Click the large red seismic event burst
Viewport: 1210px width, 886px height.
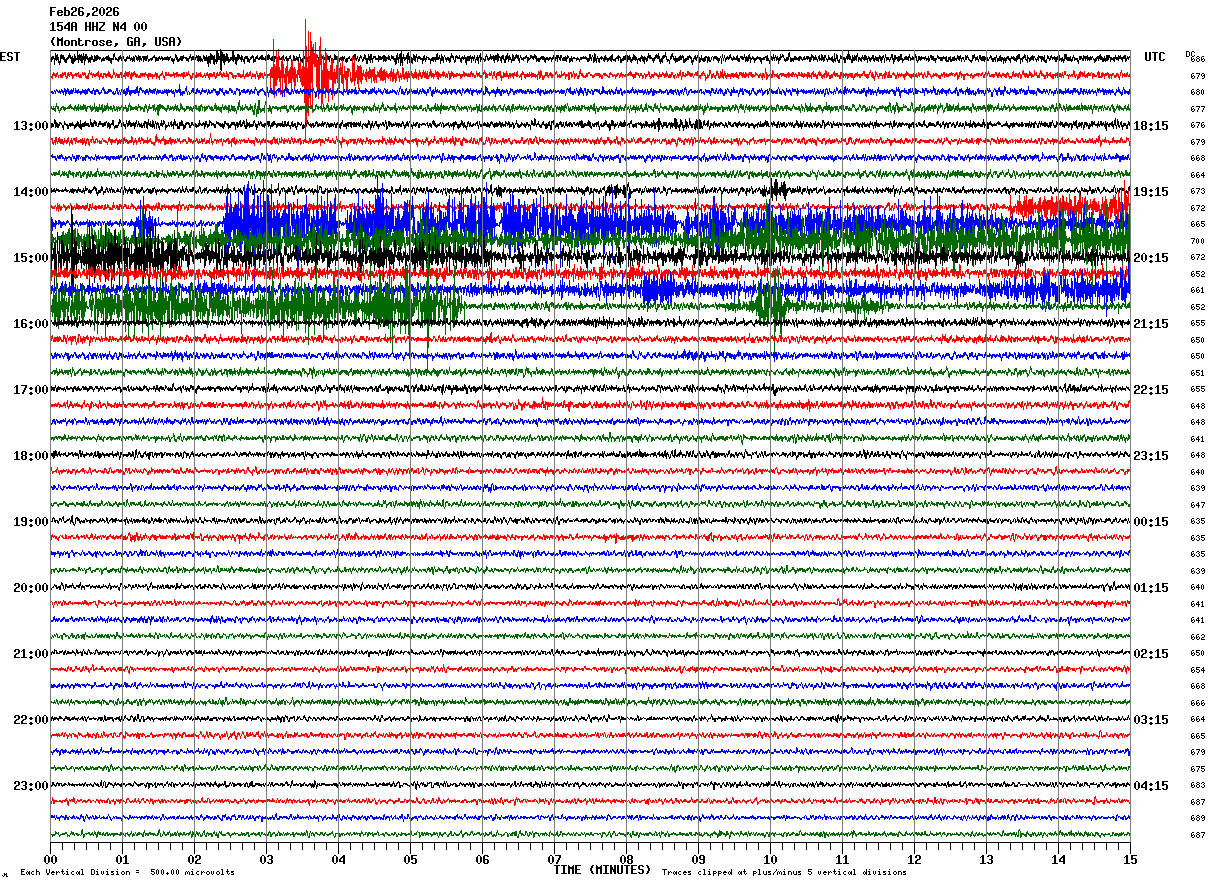coord(312,73)
